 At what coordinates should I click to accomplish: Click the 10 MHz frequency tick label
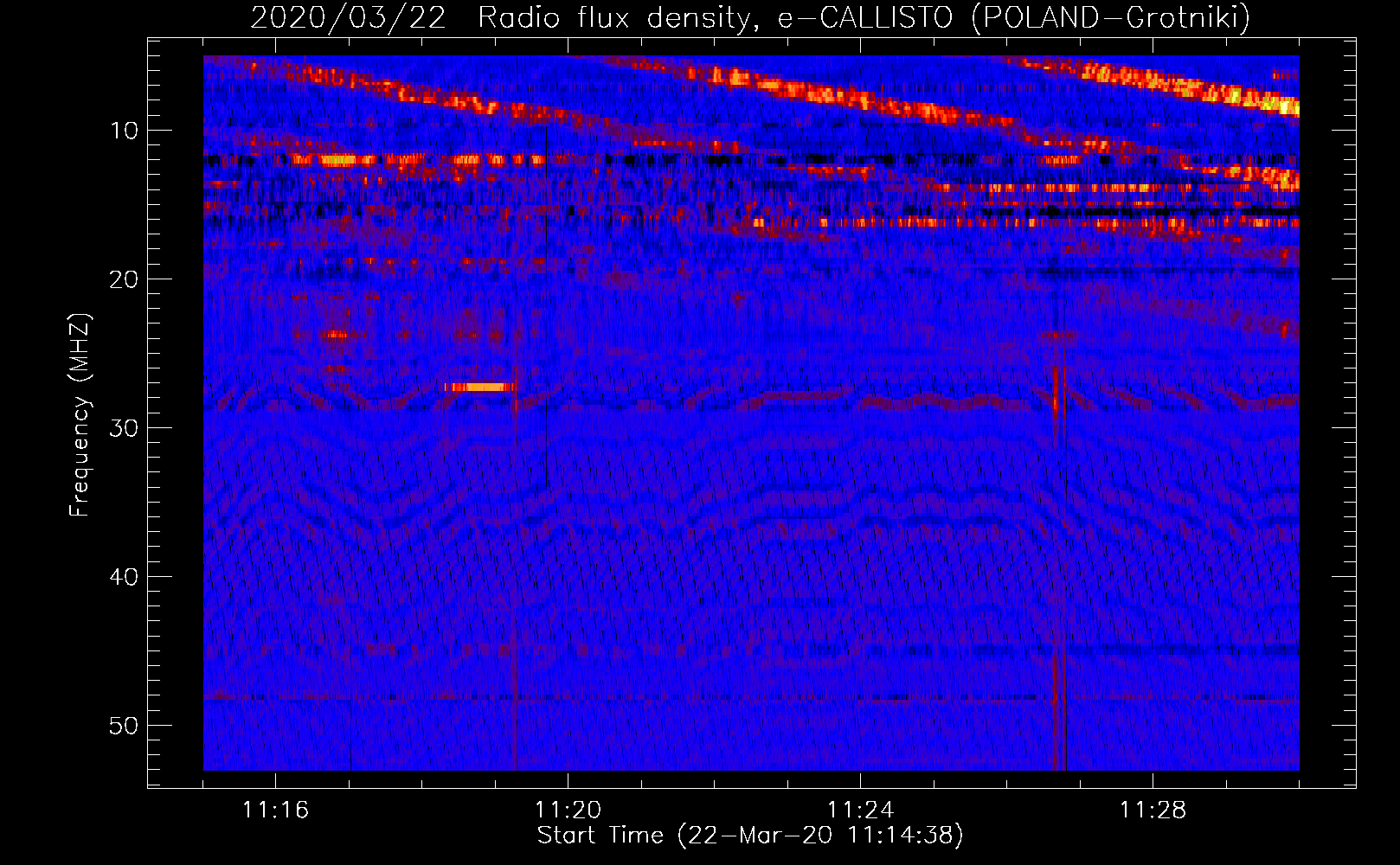(125, 131)
